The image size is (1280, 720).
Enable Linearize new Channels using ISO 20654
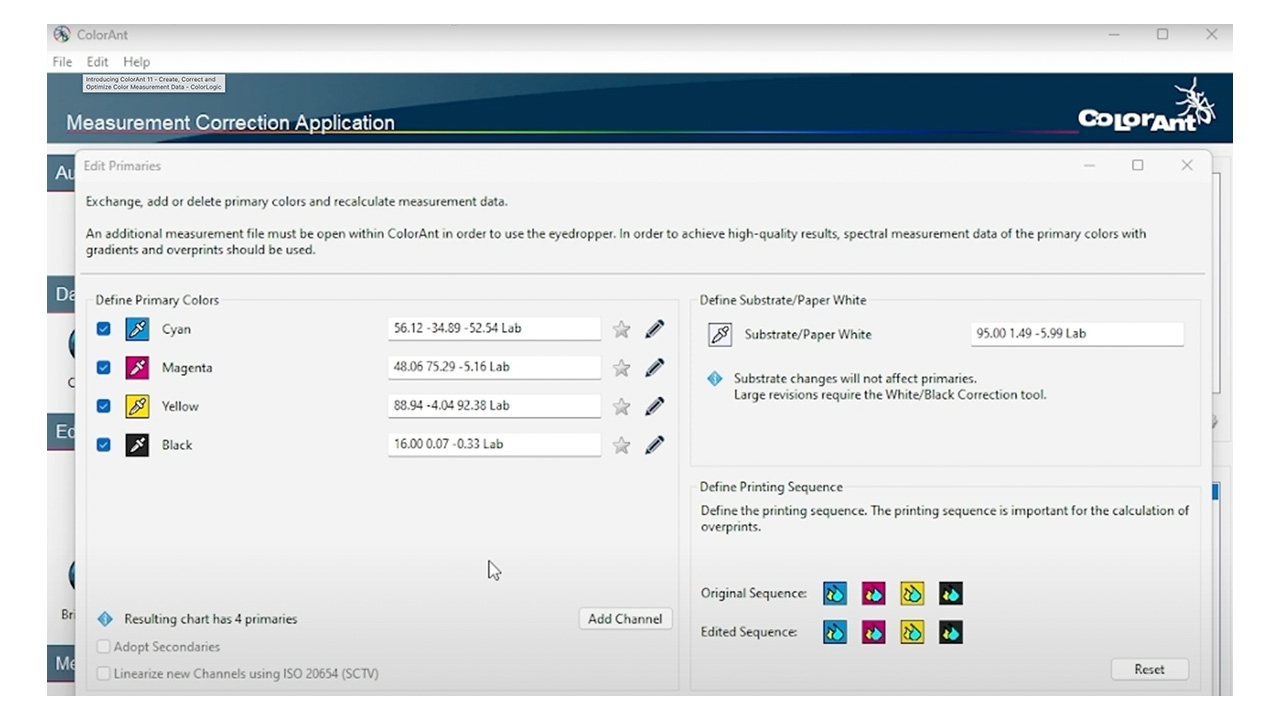click(103, 674)
